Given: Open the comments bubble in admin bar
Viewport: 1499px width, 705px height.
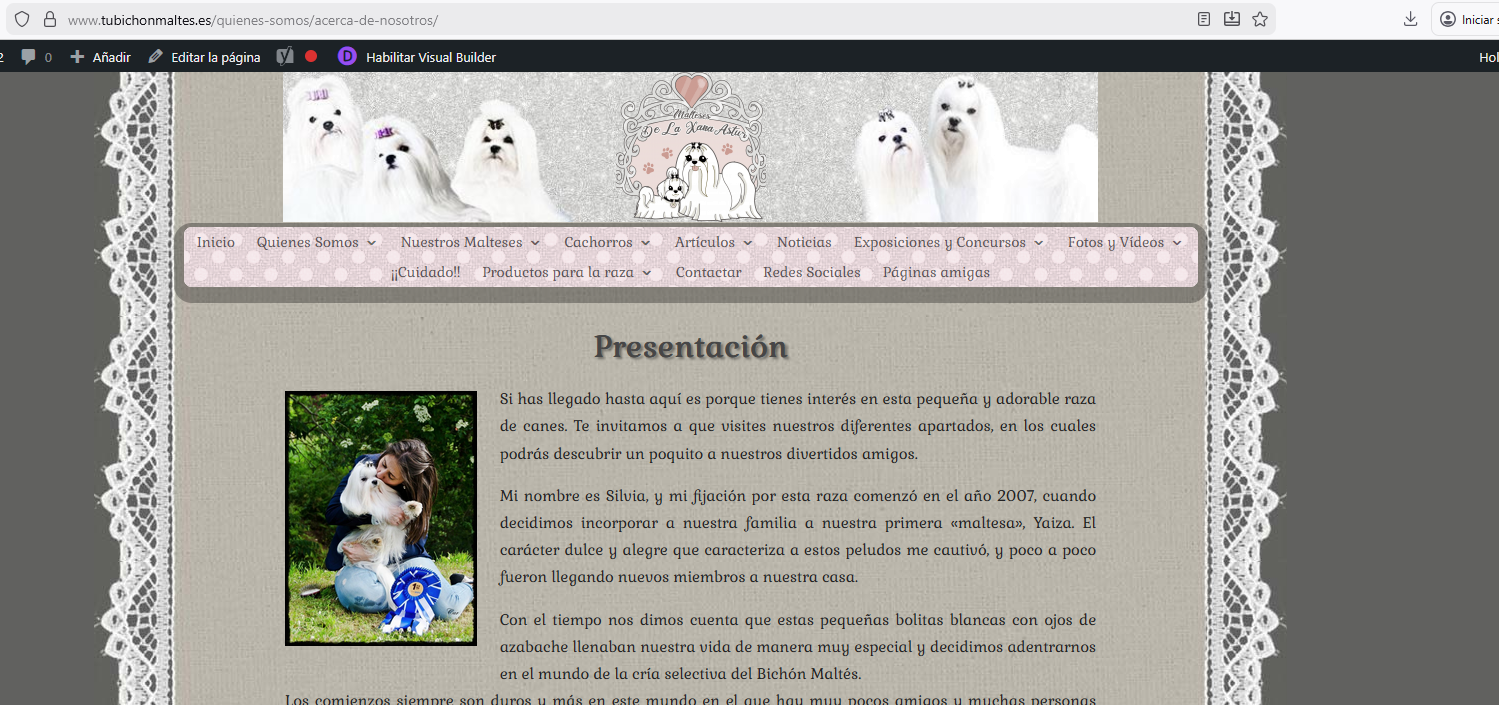Looking at the screenshot, I should click(36, 57).
